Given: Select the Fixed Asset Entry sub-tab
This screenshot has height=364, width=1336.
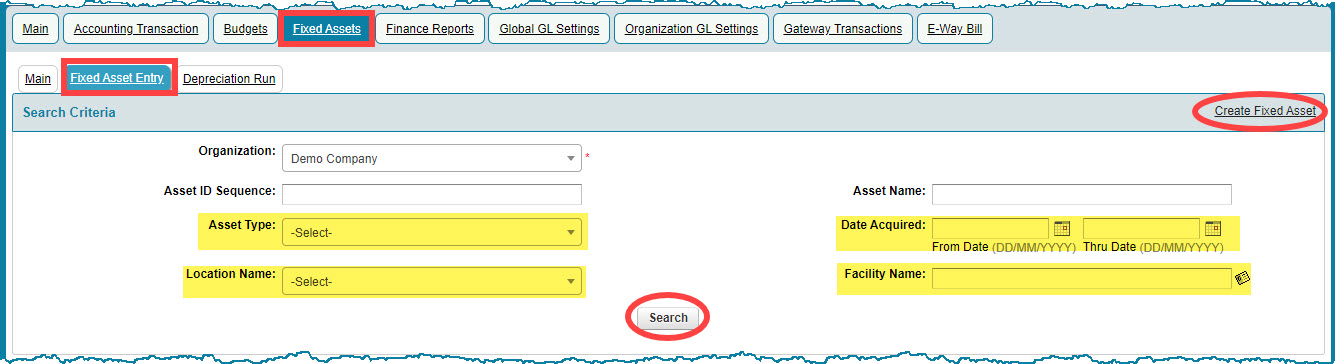Looking at the screenshot, I should click(117, 78).
